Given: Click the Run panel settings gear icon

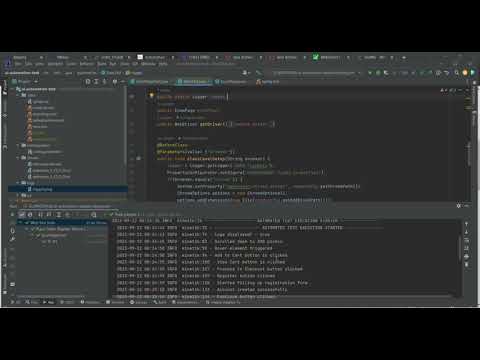Looking at the screenshot, I should (x=459, y=206).
